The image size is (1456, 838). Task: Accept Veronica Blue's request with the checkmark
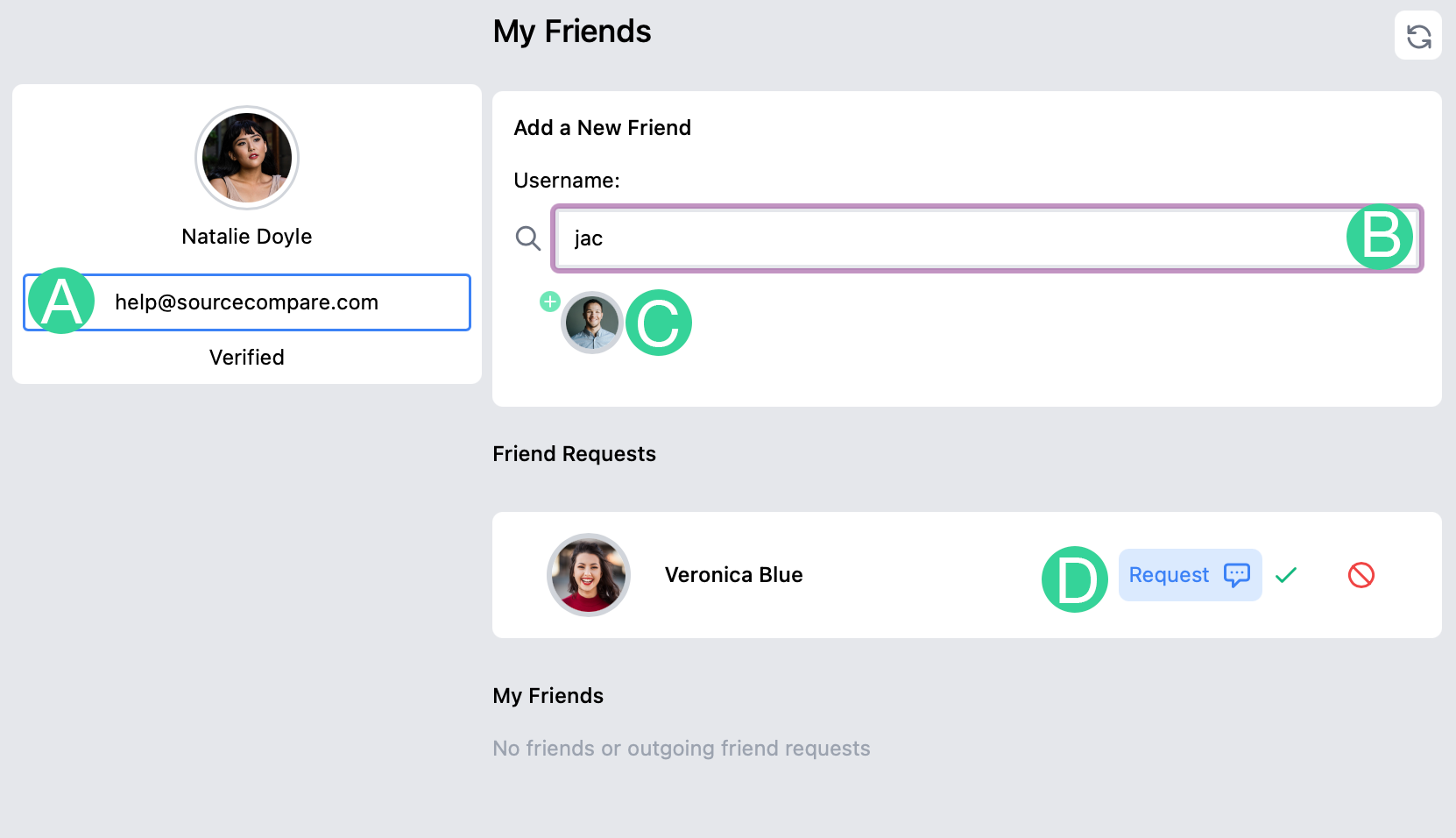click(1286, 575)
